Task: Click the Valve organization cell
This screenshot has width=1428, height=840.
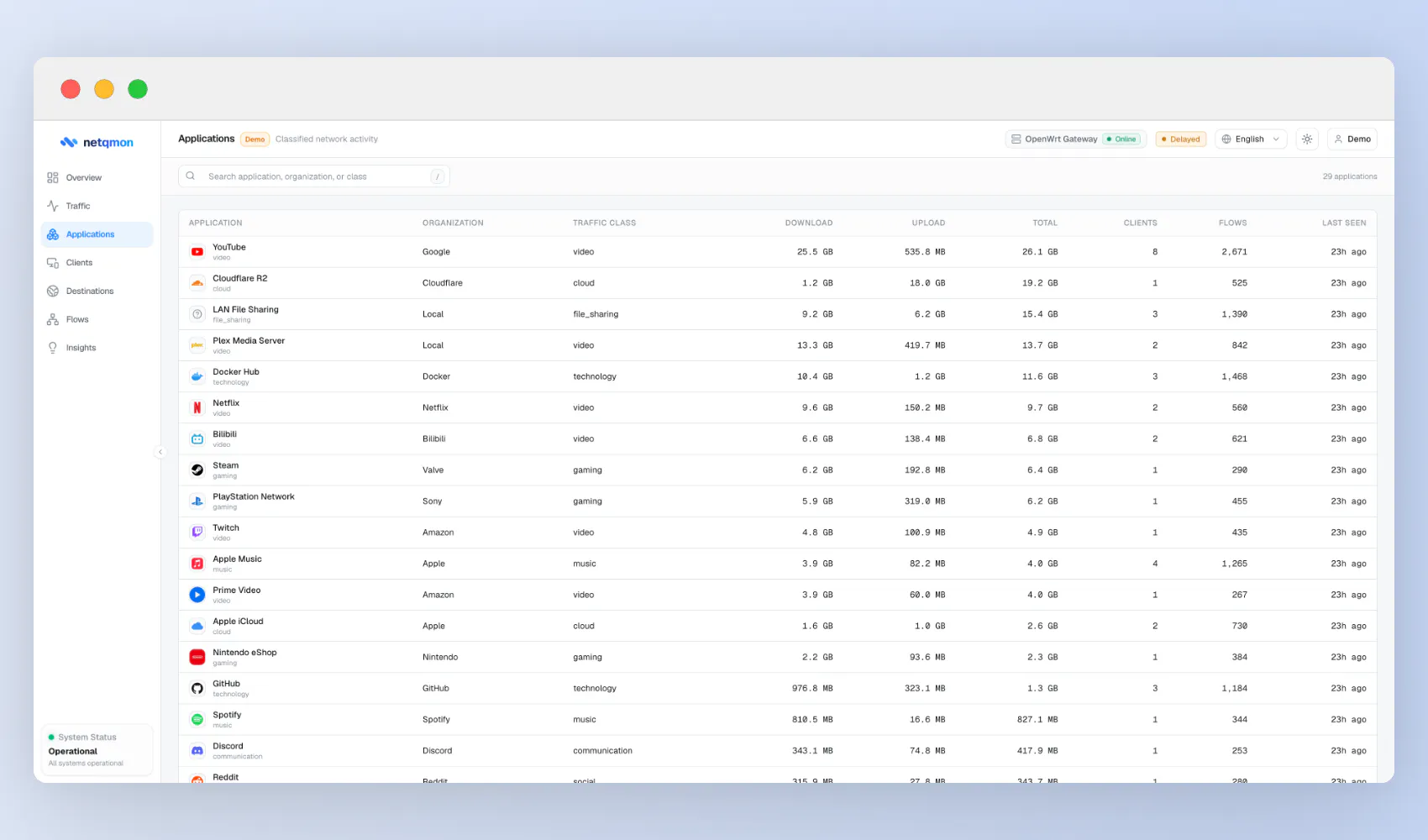Action: [433, 470]
